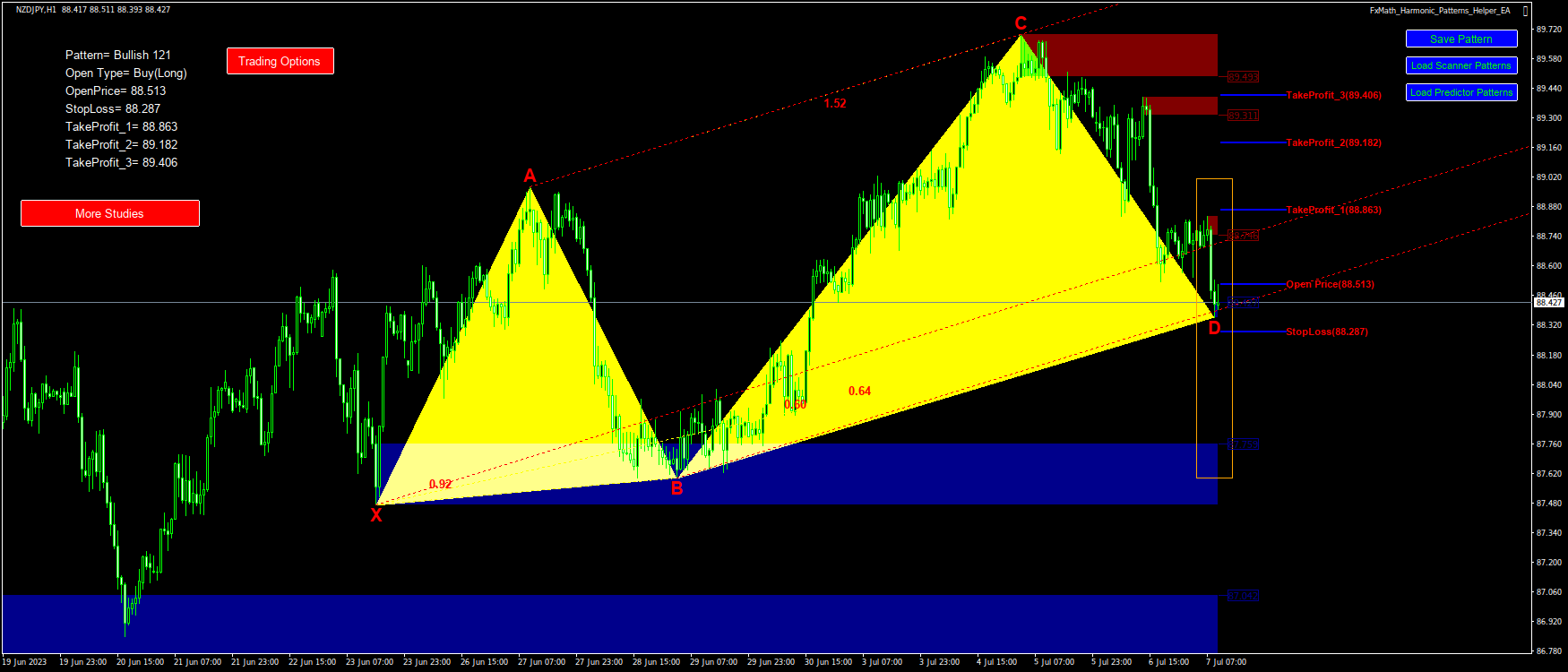Select the FxMath_Harmonic_Patterns_Helper_EA label
Screen dimensions: 1568x672
point(1439,11)
